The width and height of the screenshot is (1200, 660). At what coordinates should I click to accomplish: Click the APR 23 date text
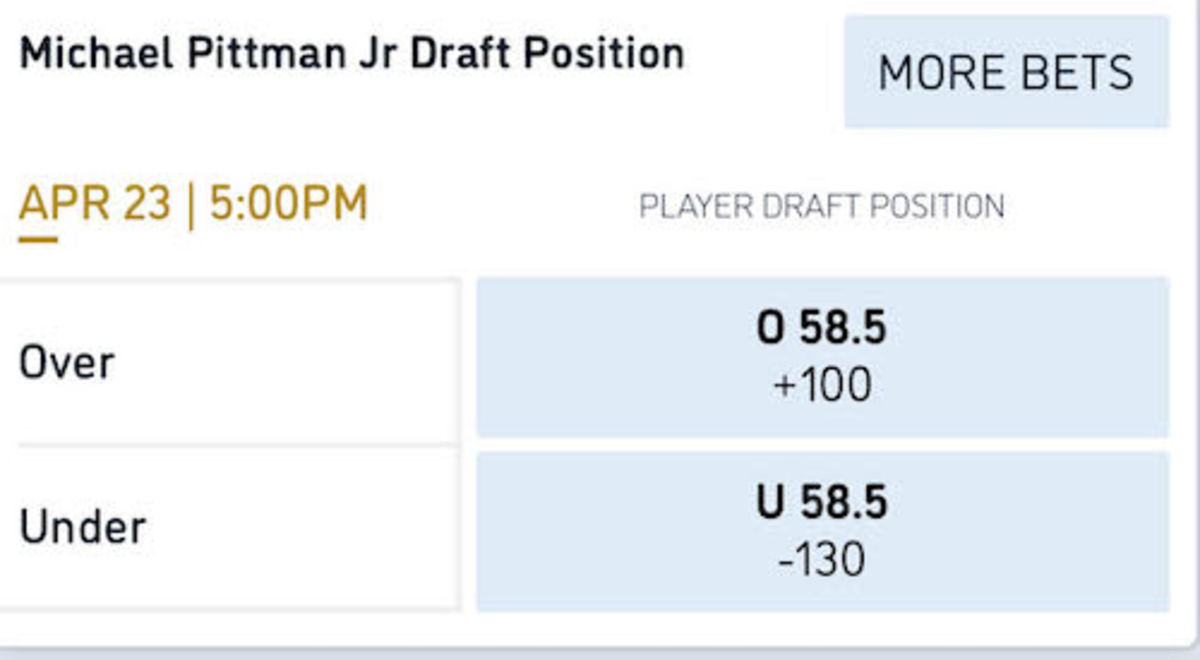click(95, 204)
